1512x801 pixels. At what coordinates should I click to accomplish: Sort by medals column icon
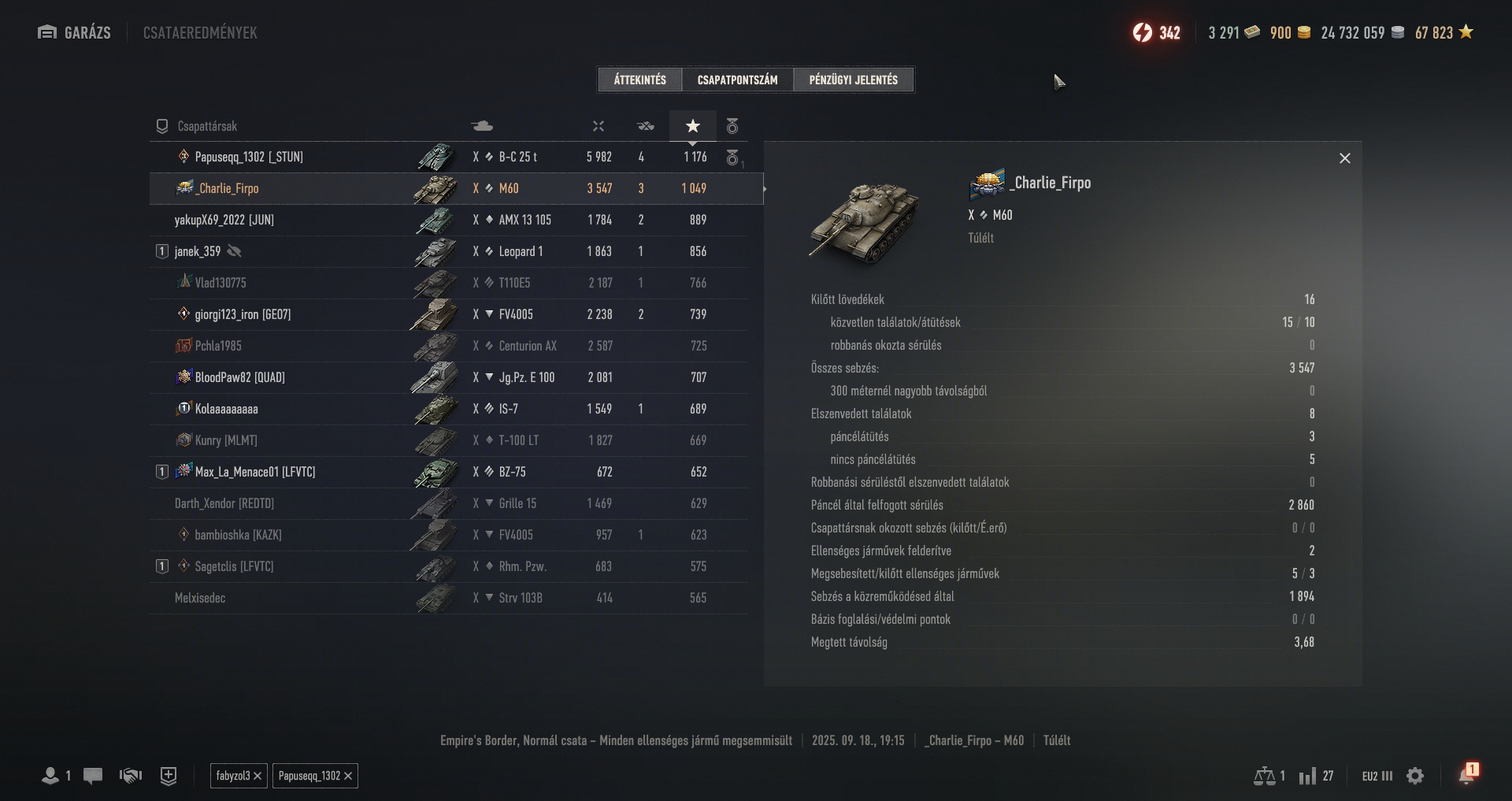click(732, 126)
